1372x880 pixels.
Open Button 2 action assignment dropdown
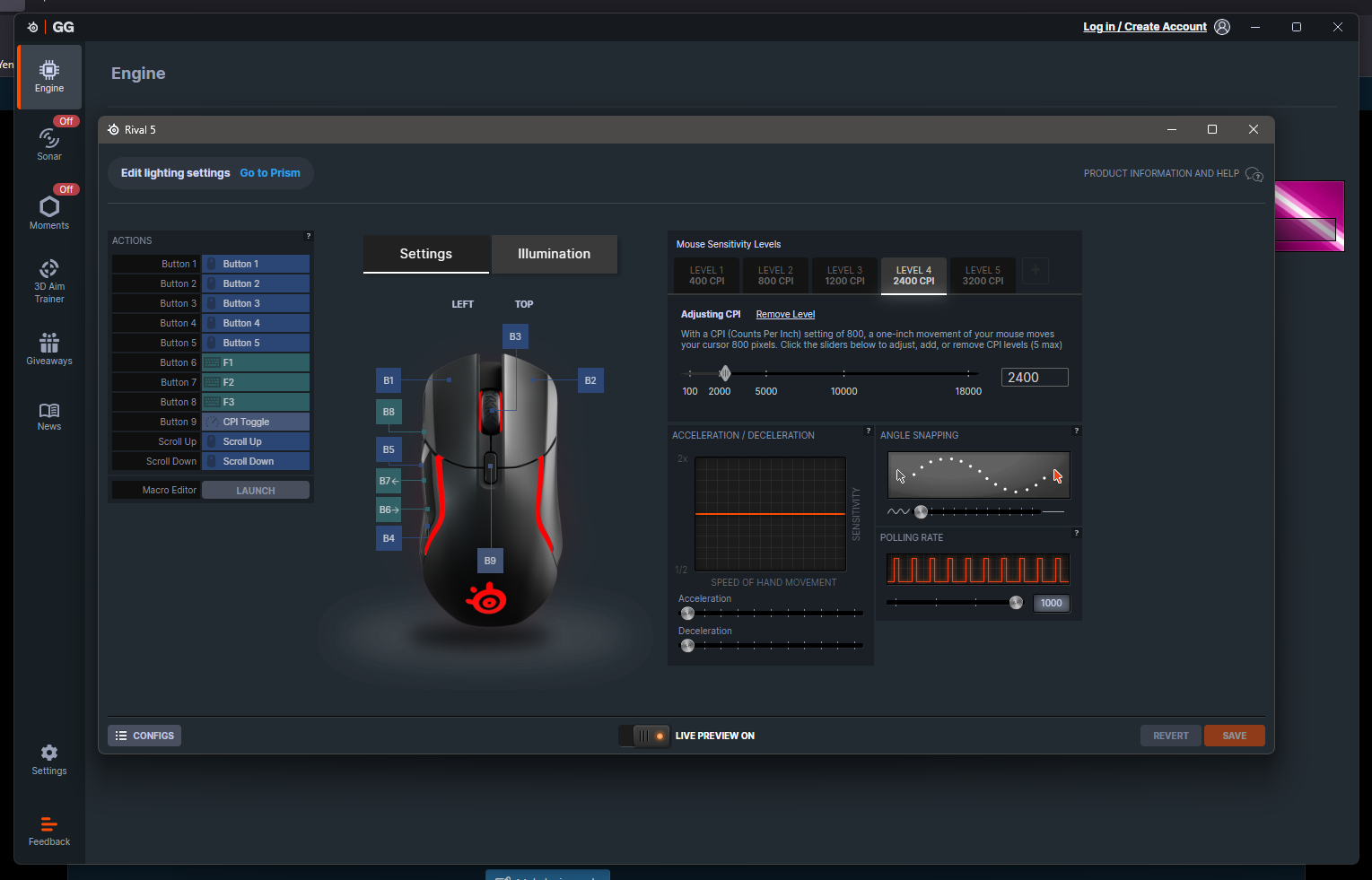click(256, 283)
